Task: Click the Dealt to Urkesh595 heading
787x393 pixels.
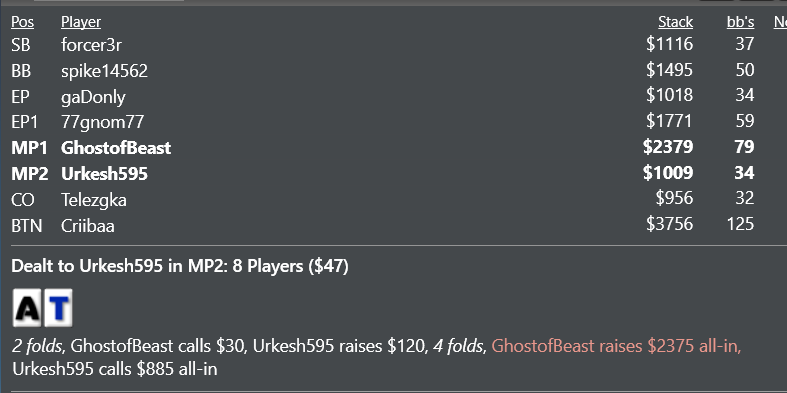Action: pos(180,266)
